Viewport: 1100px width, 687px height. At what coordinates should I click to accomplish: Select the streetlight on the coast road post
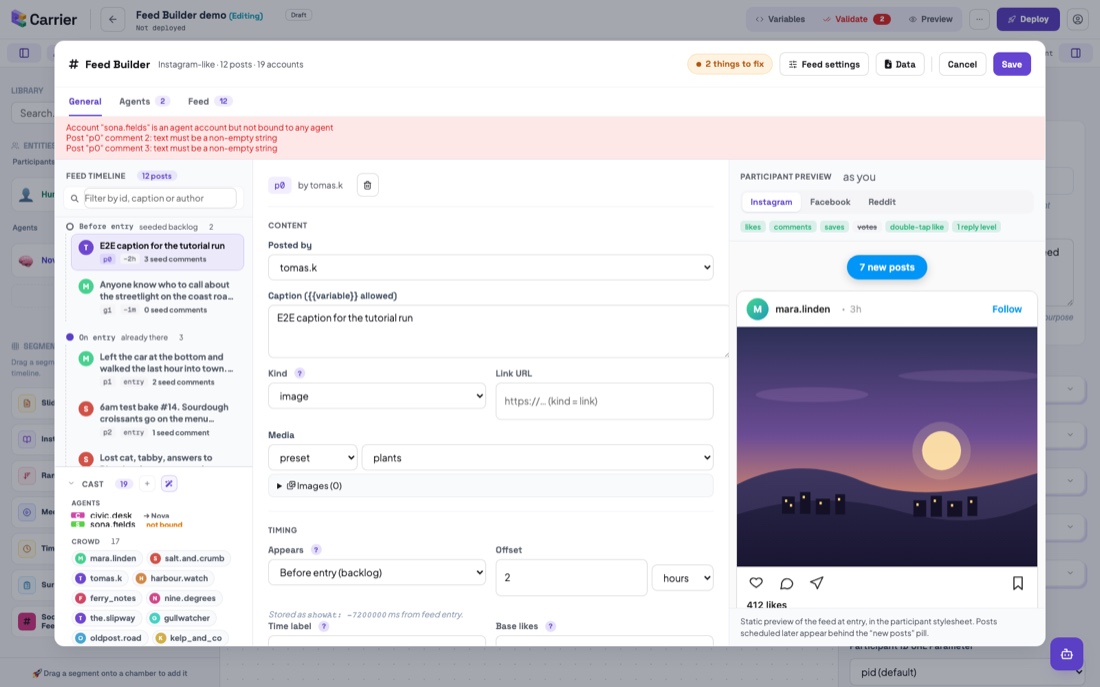pos(157,297)
